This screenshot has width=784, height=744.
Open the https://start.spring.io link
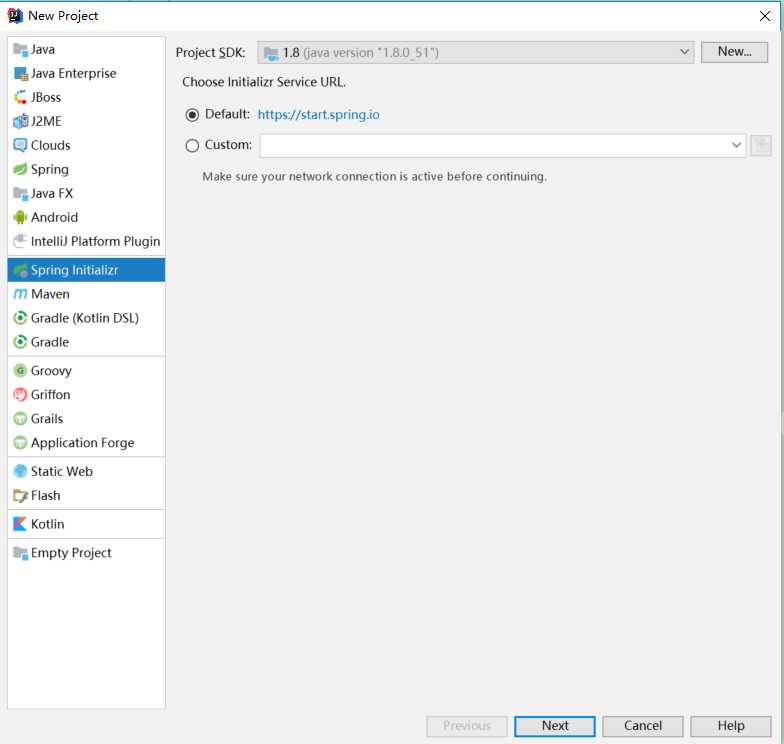(x=318, y=115)
